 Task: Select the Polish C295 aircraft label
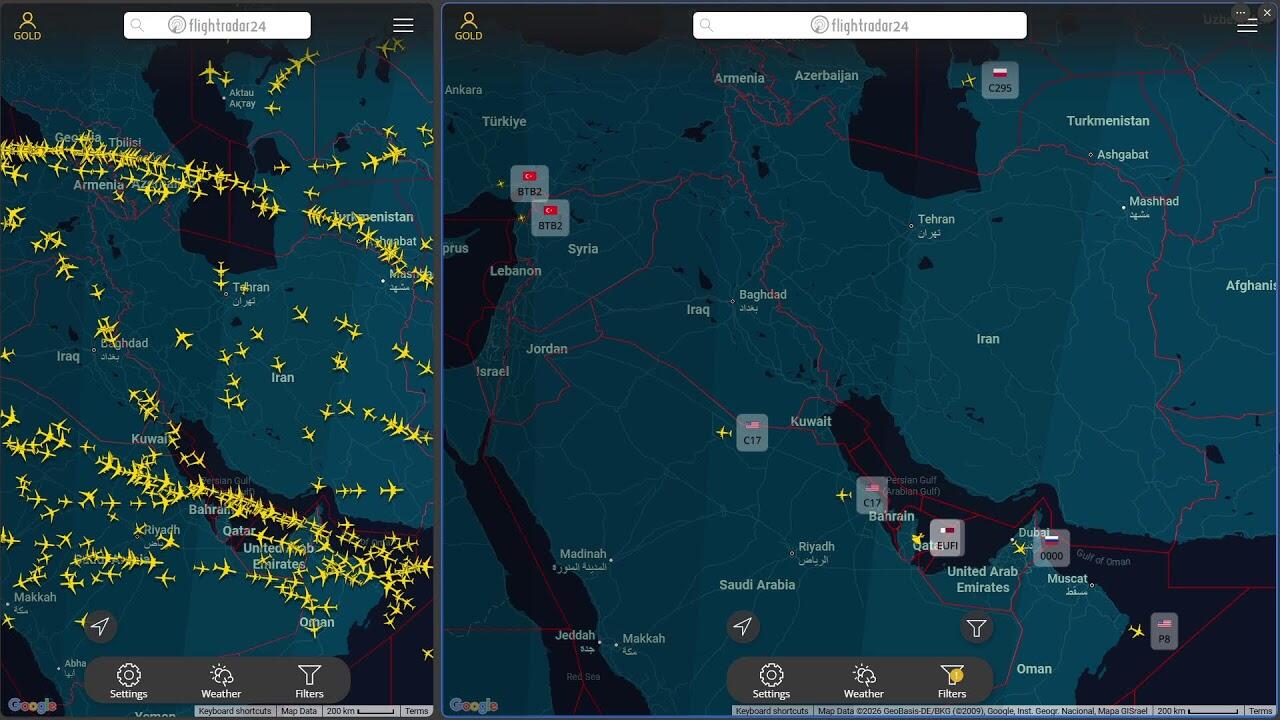point(999,81)
